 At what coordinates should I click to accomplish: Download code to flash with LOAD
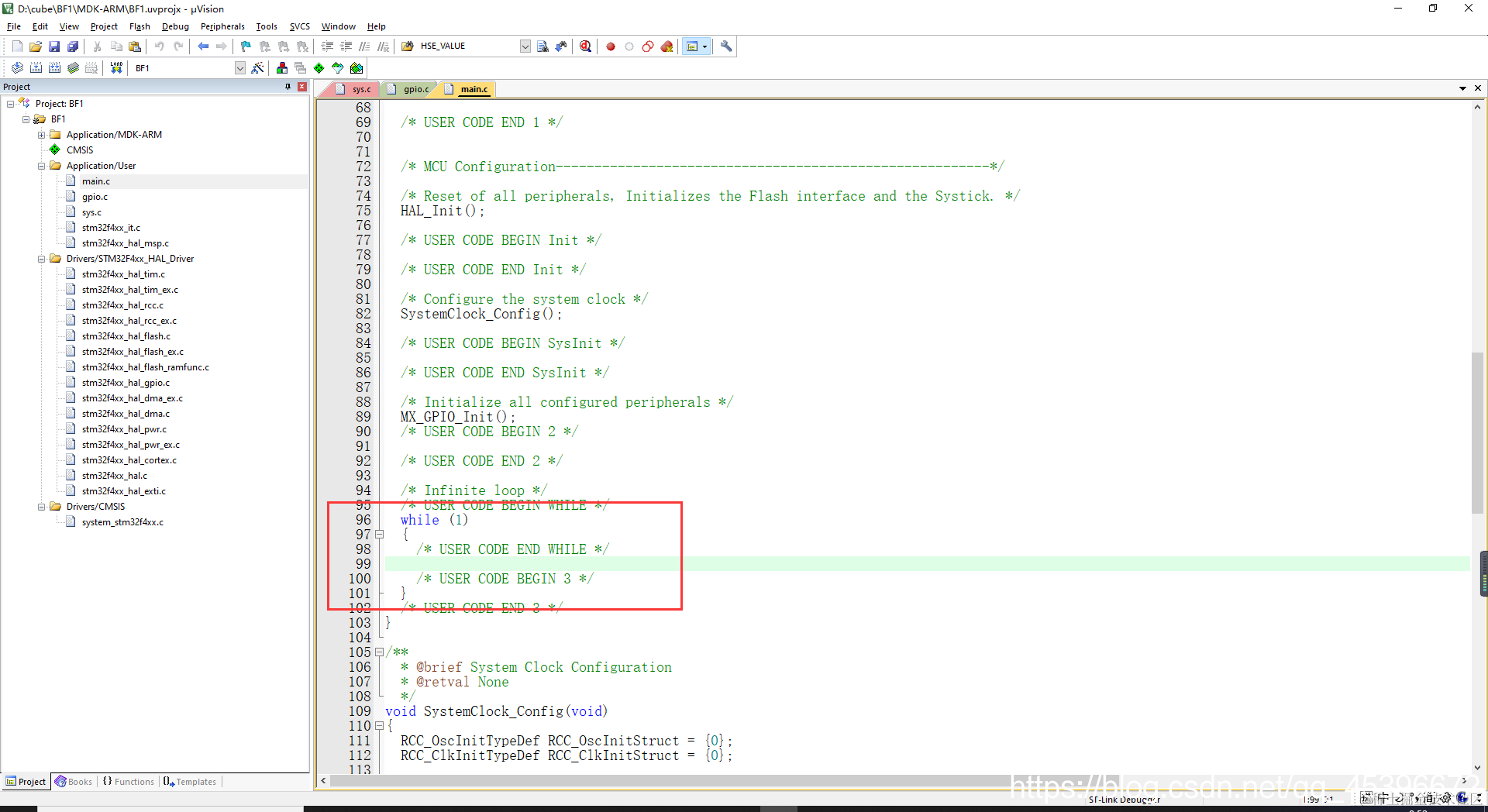click(116, 68)
